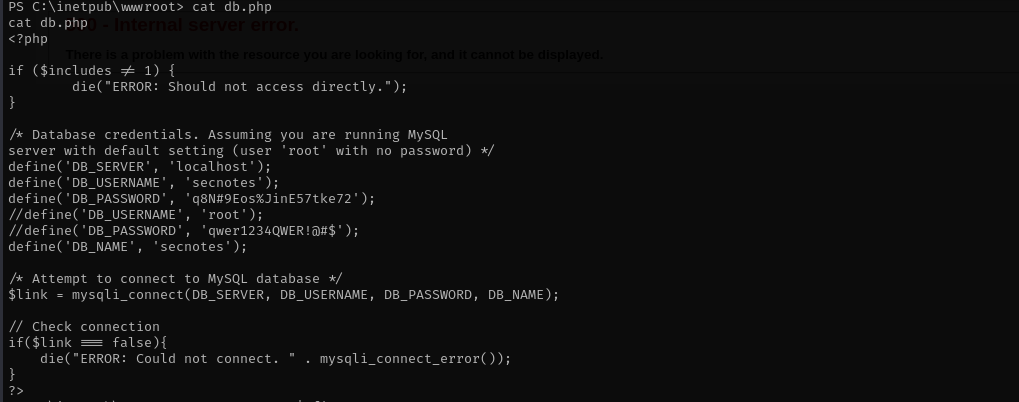Click the faded "There is a problem" message
This screenshot has width=1019, height=402.
point(334,55)
